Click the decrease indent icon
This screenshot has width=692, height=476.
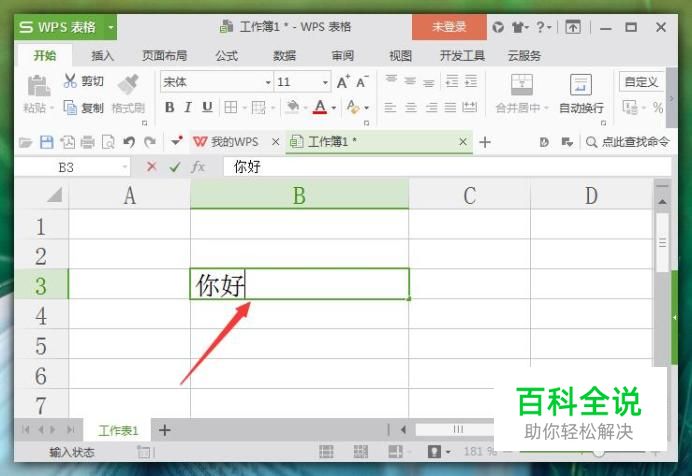point(452,81)
